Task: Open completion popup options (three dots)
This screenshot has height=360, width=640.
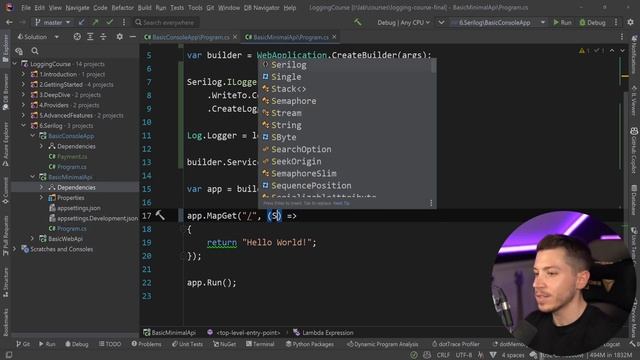Action: click(431, 203)
